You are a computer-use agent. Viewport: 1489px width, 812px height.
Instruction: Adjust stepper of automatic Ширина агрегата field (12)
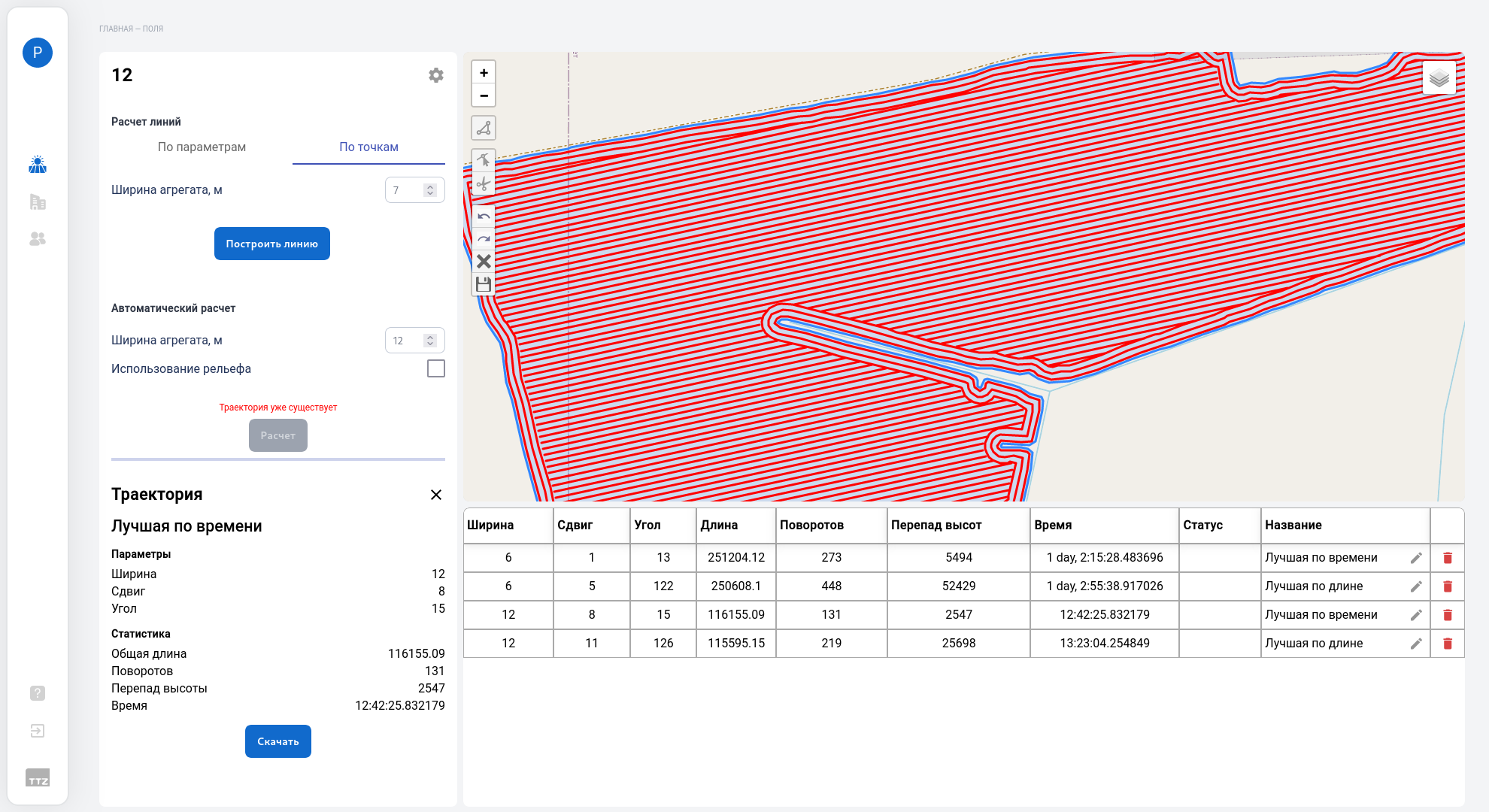pyautogui.click(x=430, y=341)
